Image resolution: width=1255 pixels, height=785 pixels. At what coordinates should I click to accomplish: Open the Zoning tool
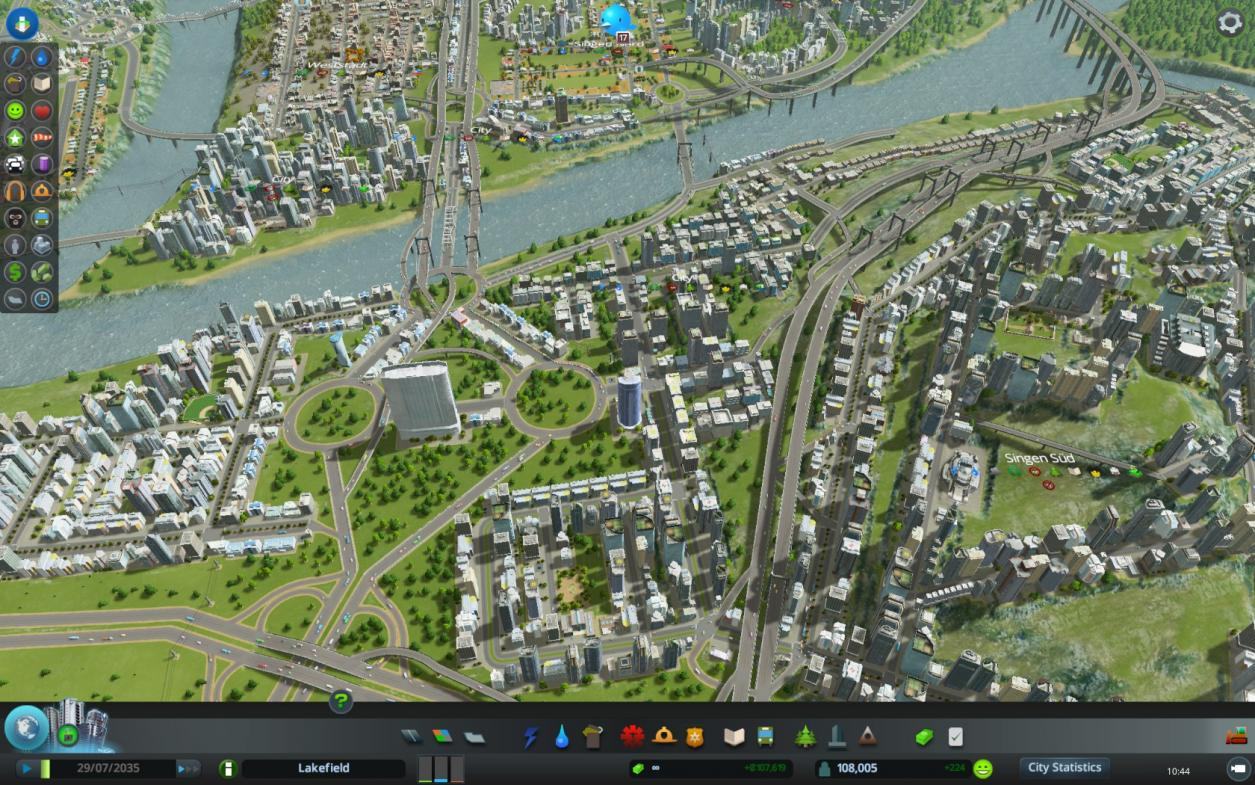pos(443,738)
